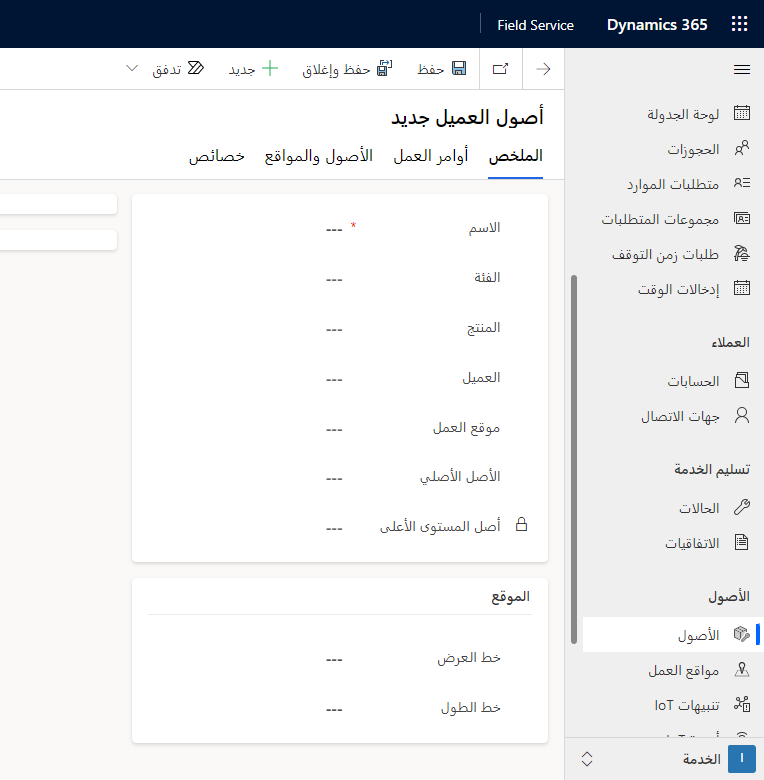Go back using the arrow icon

coord(544,69)
